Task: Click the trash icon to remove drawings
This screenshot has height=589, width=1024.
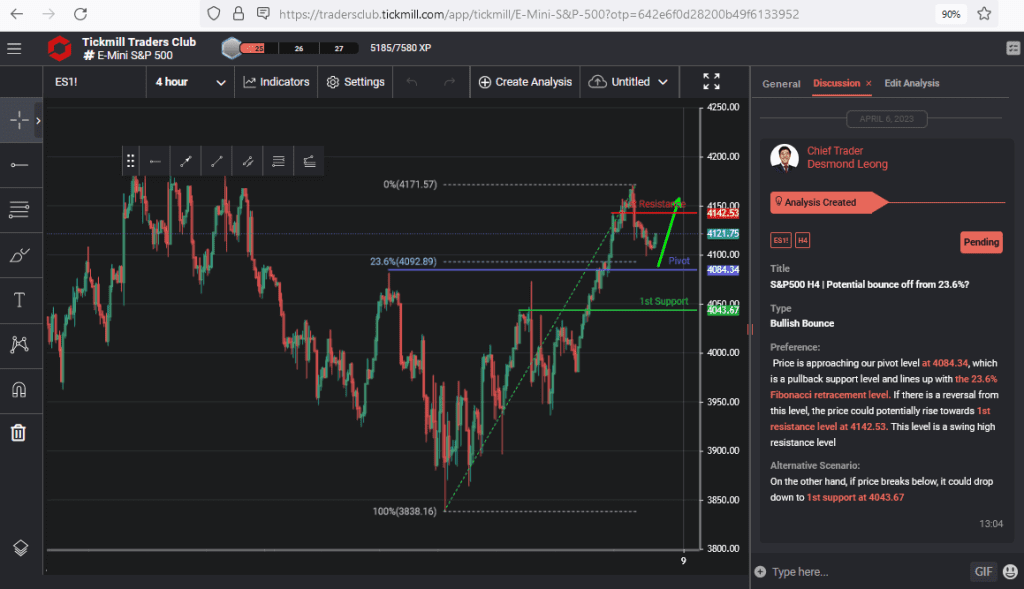Action: tap(20, 433)
